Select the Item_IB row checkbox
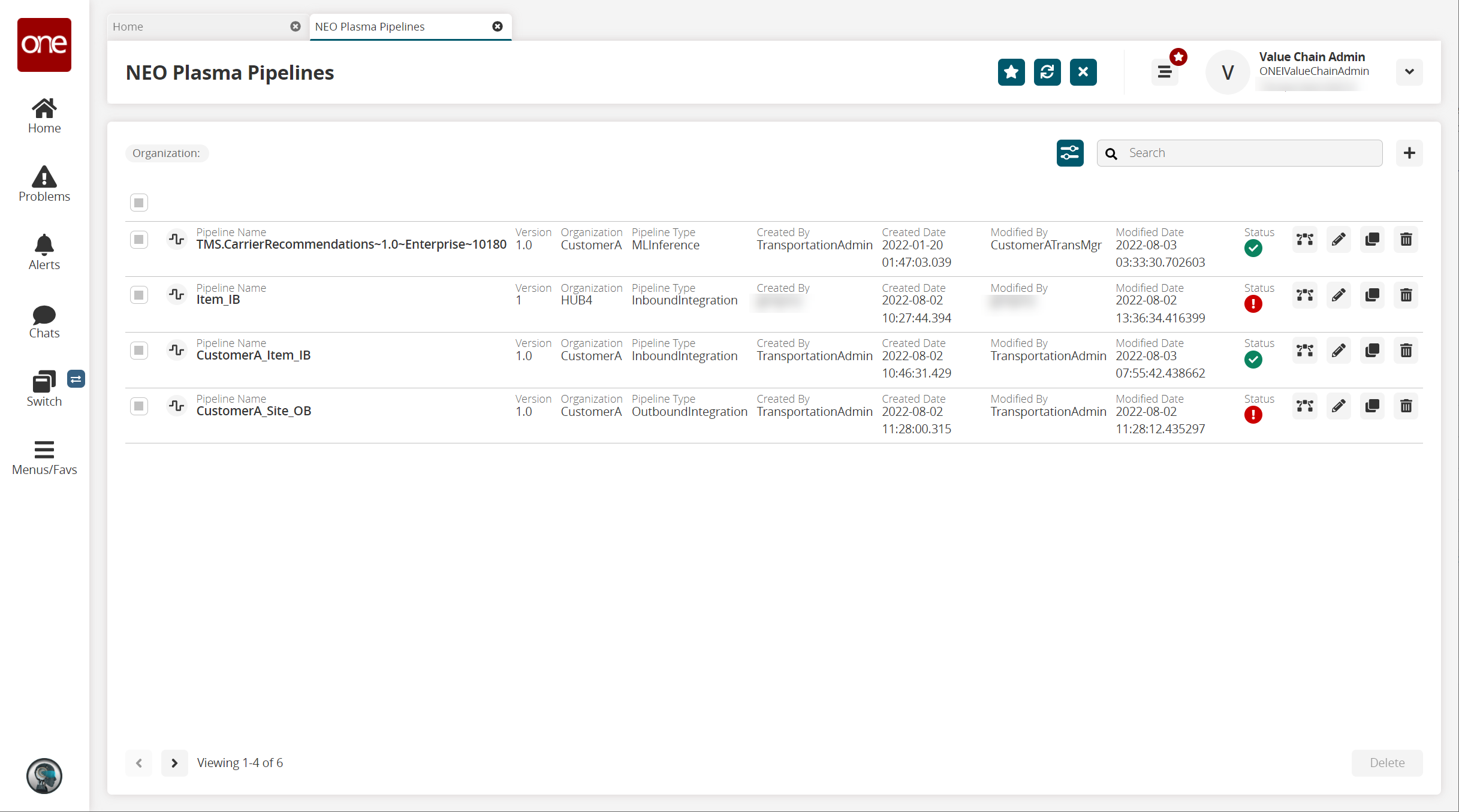The height and width of the screenshot is (812, 1459). tap(139, 295)
